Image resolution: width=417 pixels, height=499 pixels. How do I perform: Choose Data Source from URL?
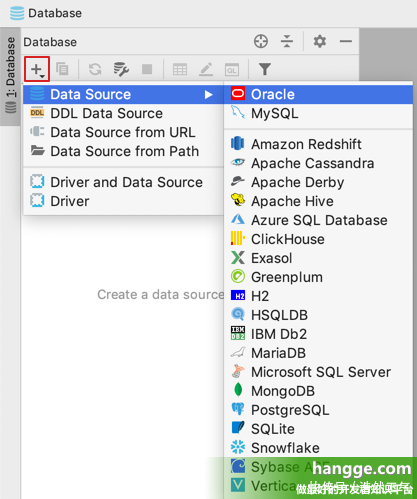123,132
